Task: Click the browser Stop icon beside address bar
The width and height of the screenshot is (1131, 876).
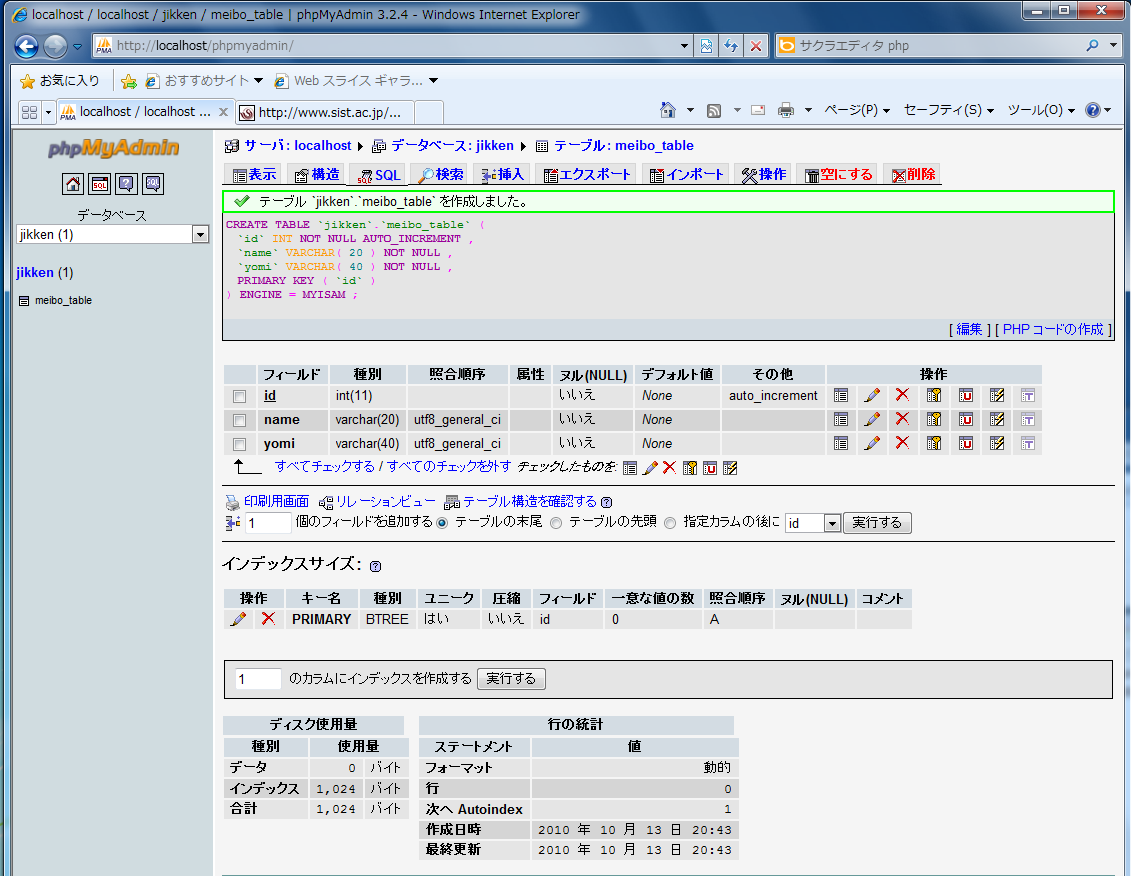Action: 756,46
